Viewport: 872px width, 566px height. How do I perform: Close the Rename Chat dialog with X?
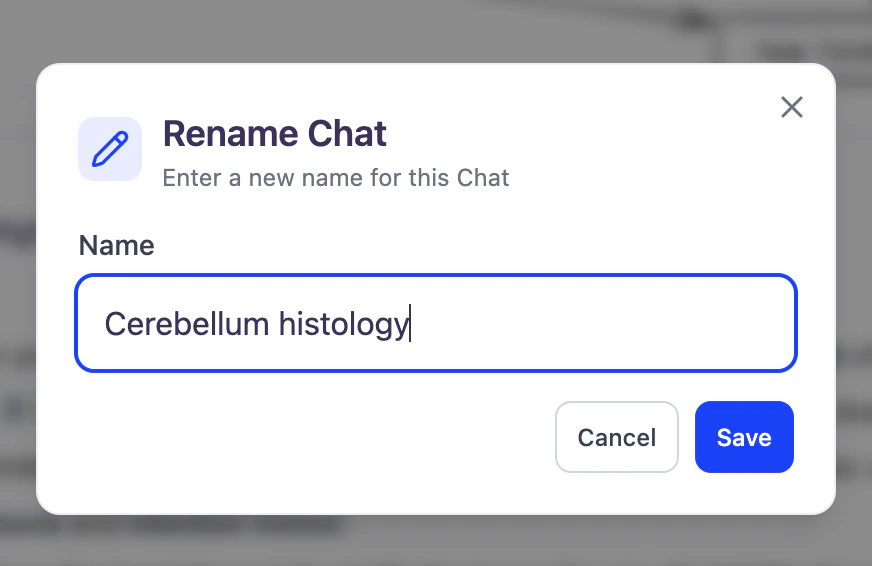pos(791,107)
